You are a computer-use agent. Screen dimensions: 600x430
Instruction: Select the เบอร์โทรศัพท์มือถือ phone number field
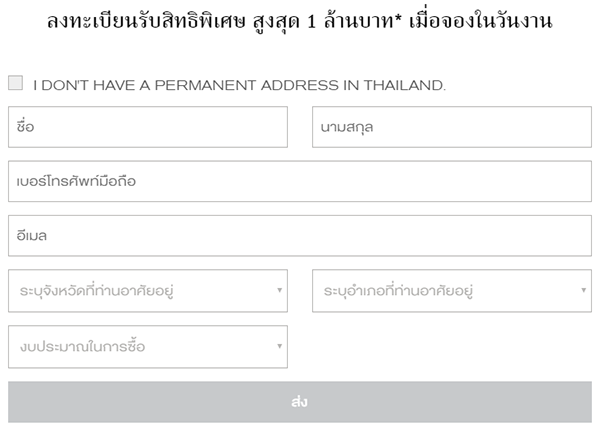coord(299,182)
